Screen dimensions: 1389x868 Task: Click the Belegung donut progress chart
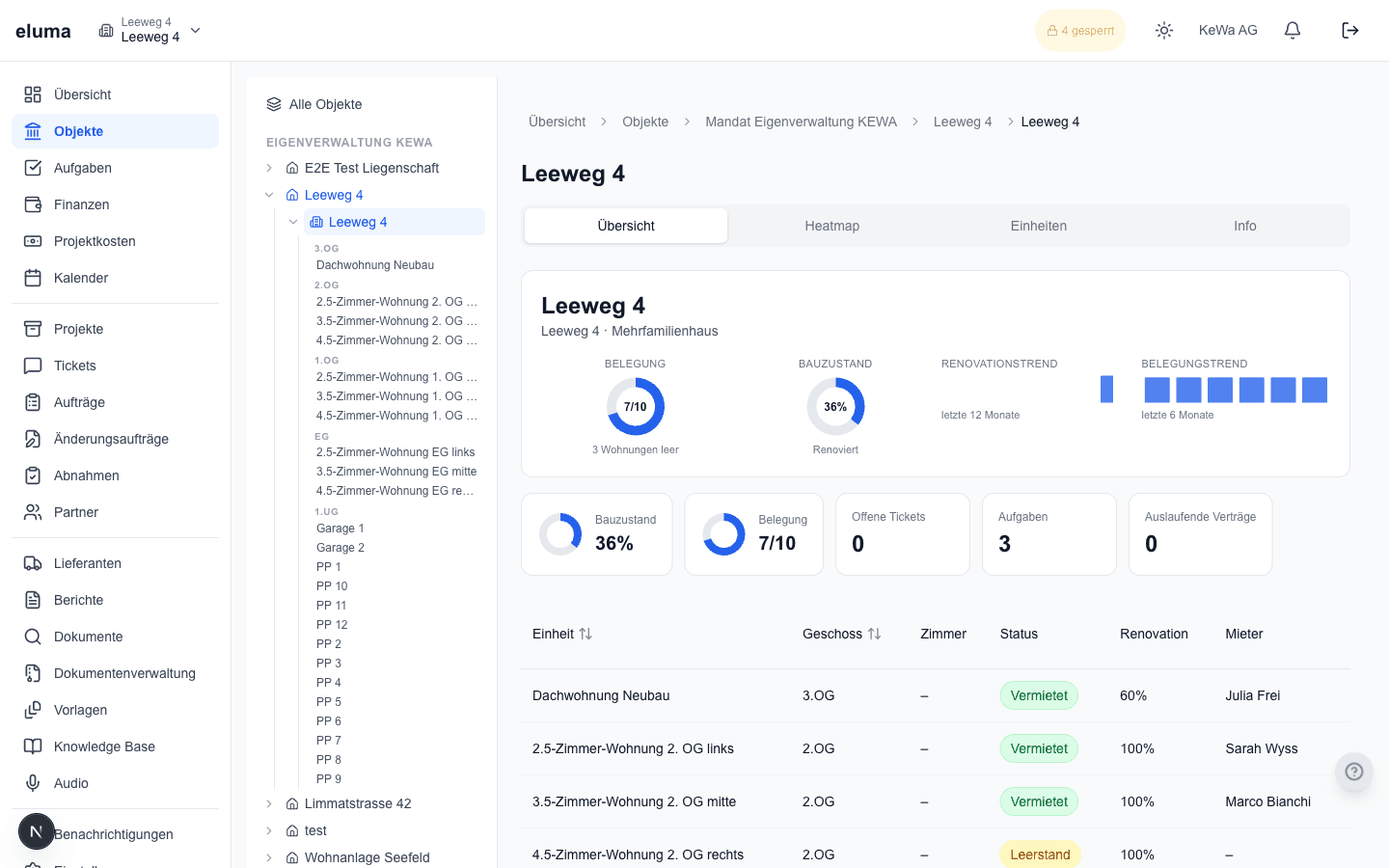[636, 406]
